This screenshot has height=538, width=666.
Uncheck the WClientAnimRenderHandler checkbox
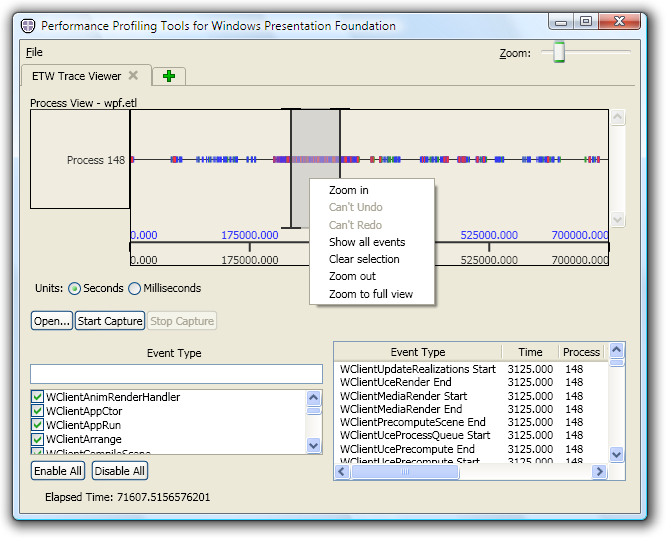click(37, 397)
